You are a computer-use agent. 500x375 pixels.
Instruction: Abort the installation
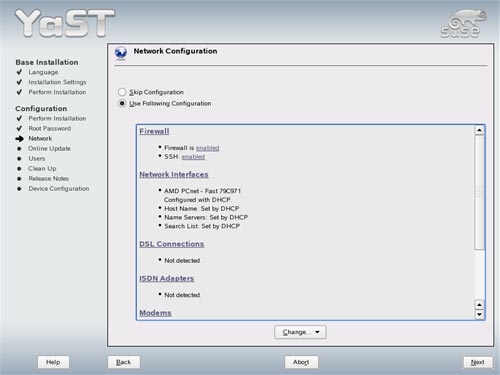point(301,362)
